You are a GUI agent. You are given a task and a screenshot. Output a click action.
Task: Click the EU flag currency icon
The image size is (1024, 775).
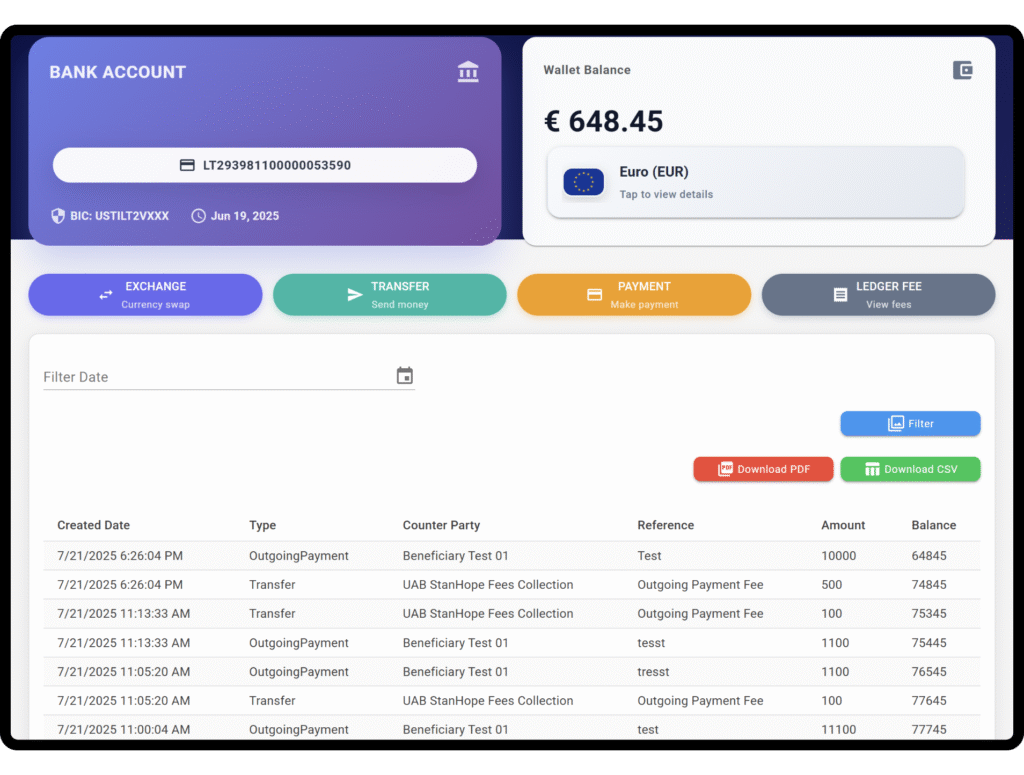tap(584, 182)
